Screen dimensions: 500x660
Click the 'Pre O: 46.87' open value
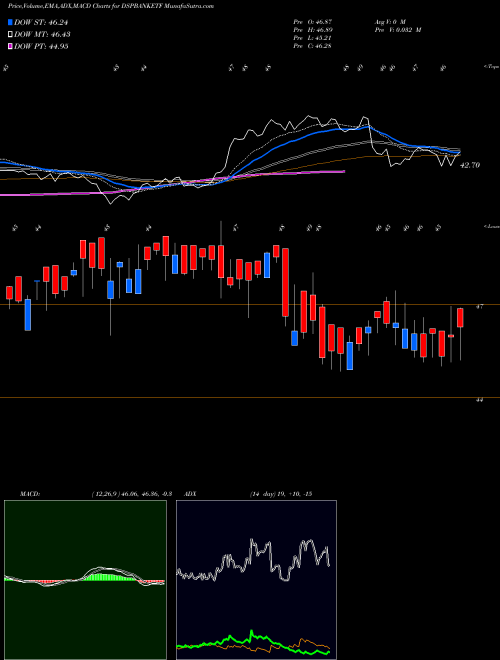click(313, 21)
